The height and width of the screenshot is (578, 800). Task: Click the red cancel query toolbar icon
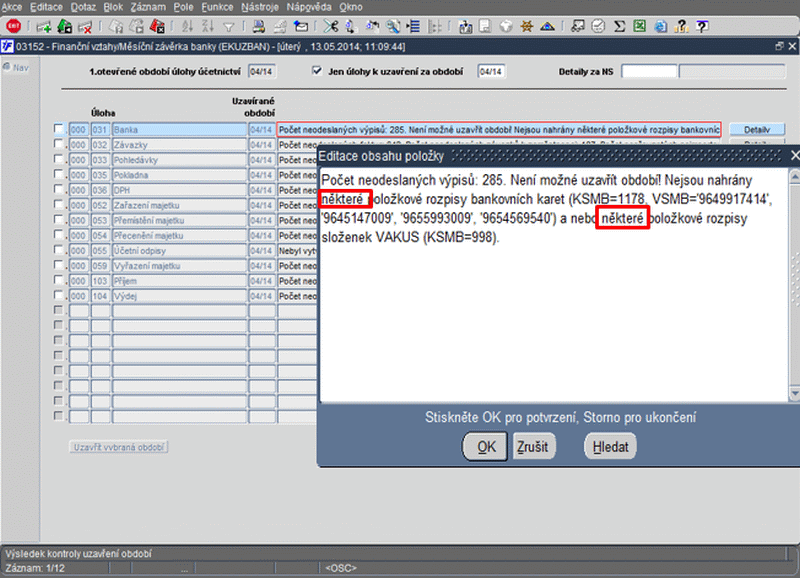point(158,27)
